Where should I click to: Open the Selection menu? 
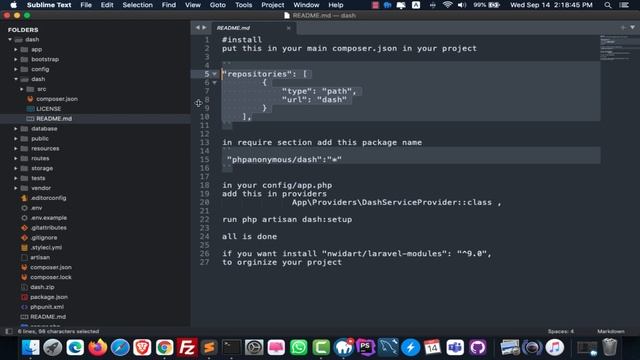point(138,5)
